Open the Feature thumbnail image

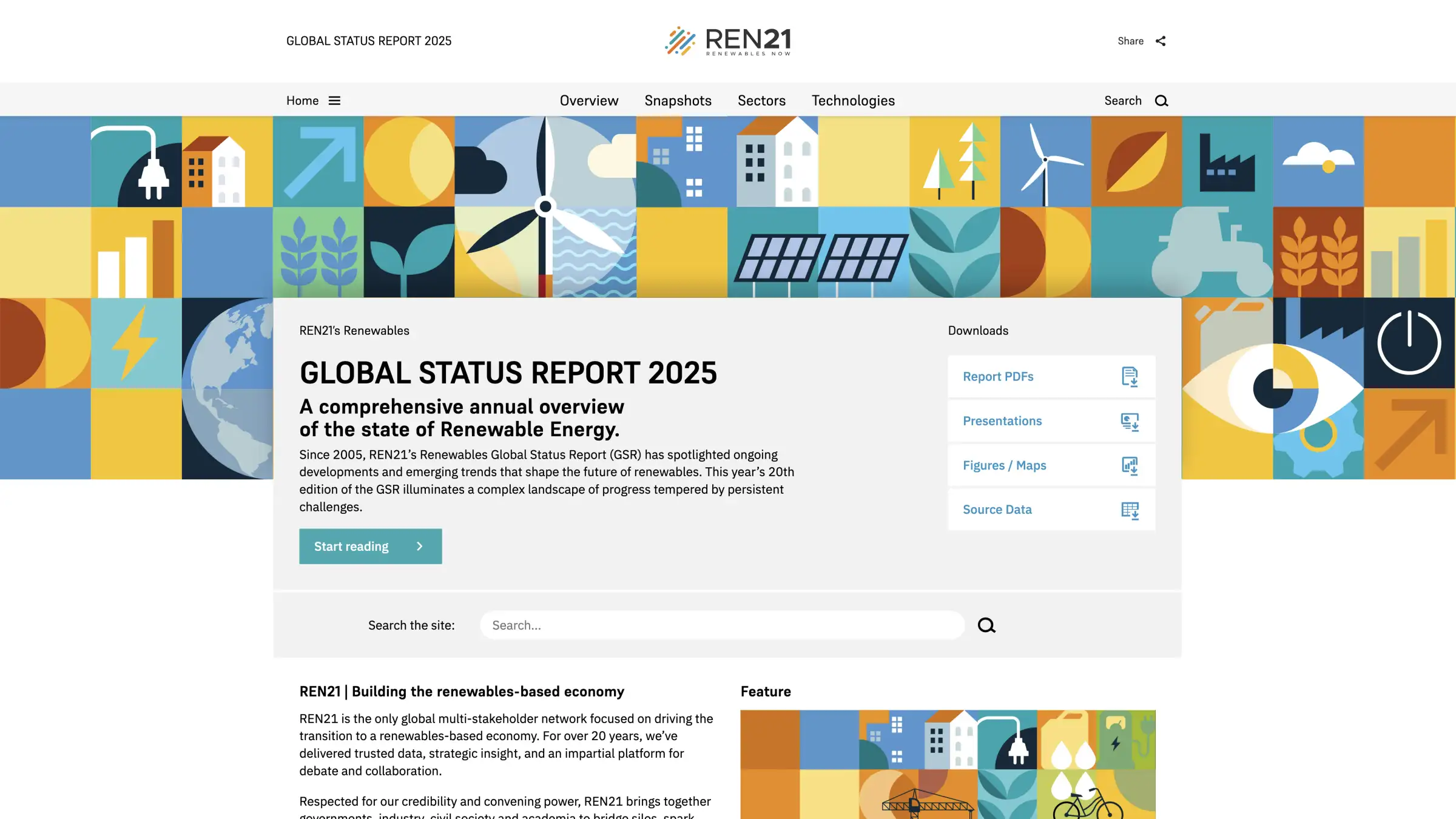click(x=948, y=764)
